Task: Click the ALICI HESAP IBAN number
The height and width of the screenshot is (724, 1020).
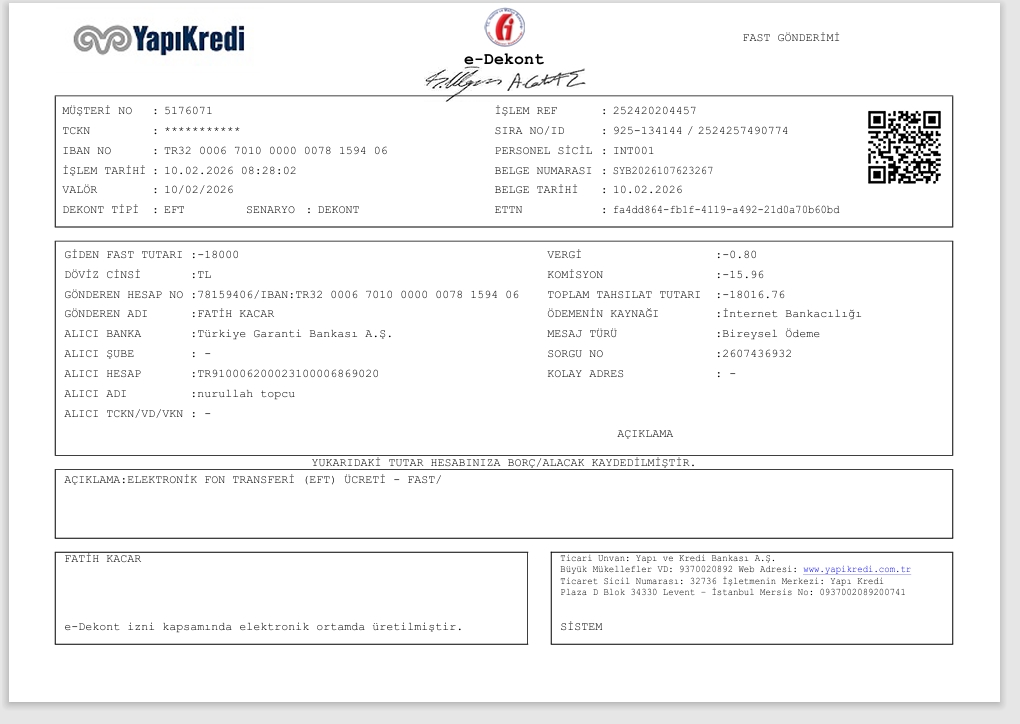Action: 288,374
